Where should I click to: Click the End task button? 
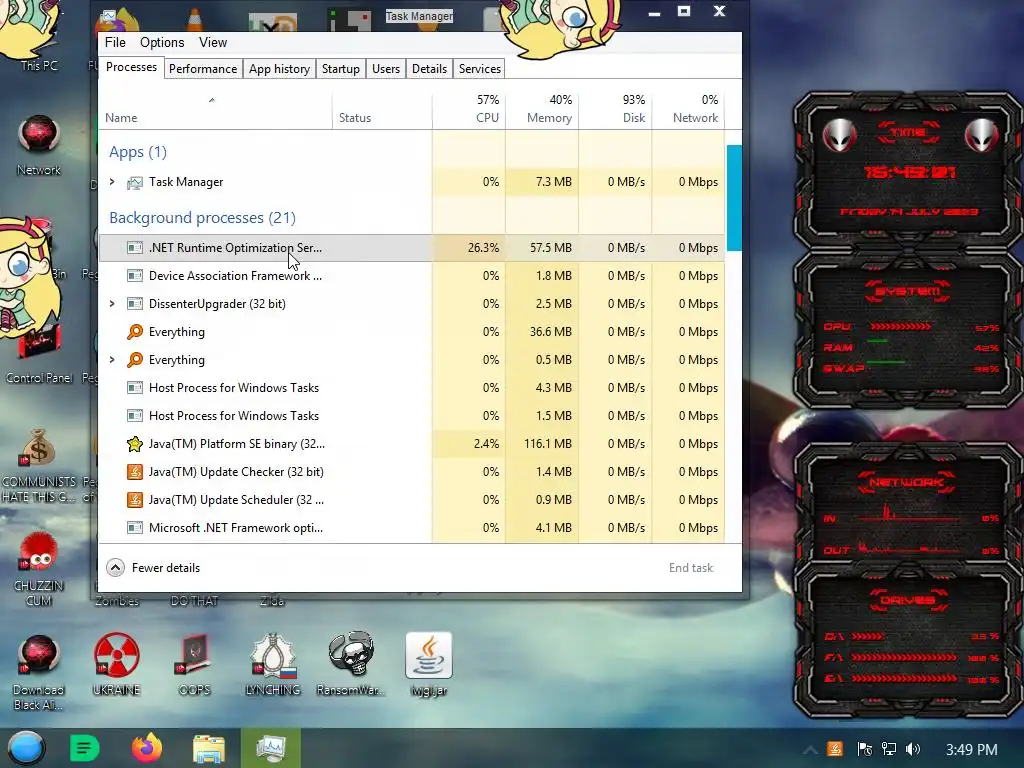pyautogui.click(x=691, y=568)
